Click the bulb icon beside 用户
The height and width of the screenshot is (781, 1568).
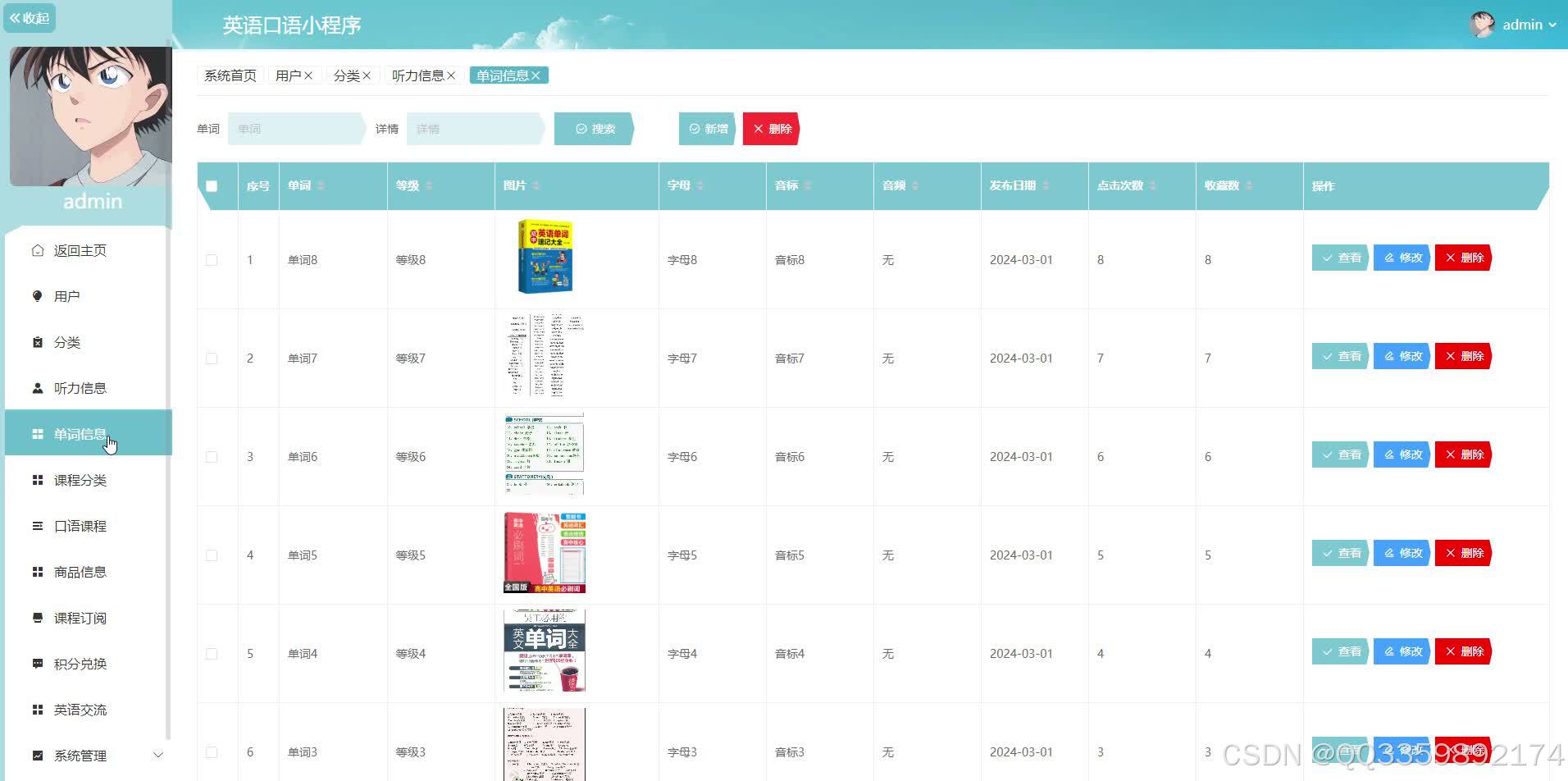click(37, 296)
